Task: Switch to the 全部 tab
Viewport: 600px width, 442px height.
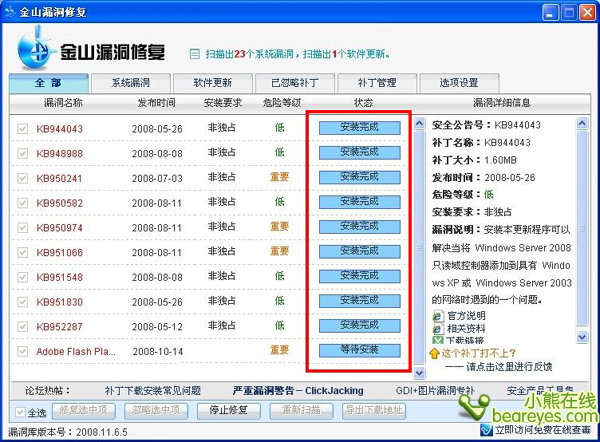Action: pyautogui.click(x=49, y=83)
